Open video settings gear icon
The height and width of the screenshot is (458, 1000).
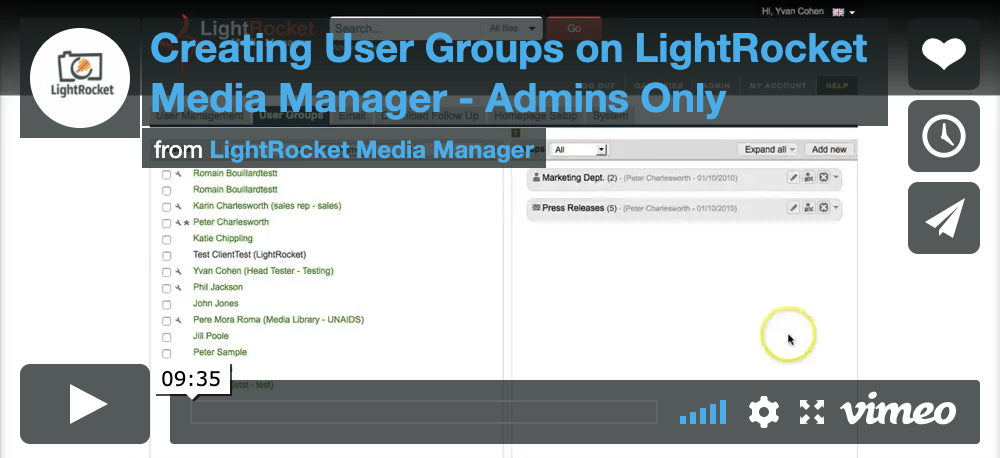coord(763,412)
